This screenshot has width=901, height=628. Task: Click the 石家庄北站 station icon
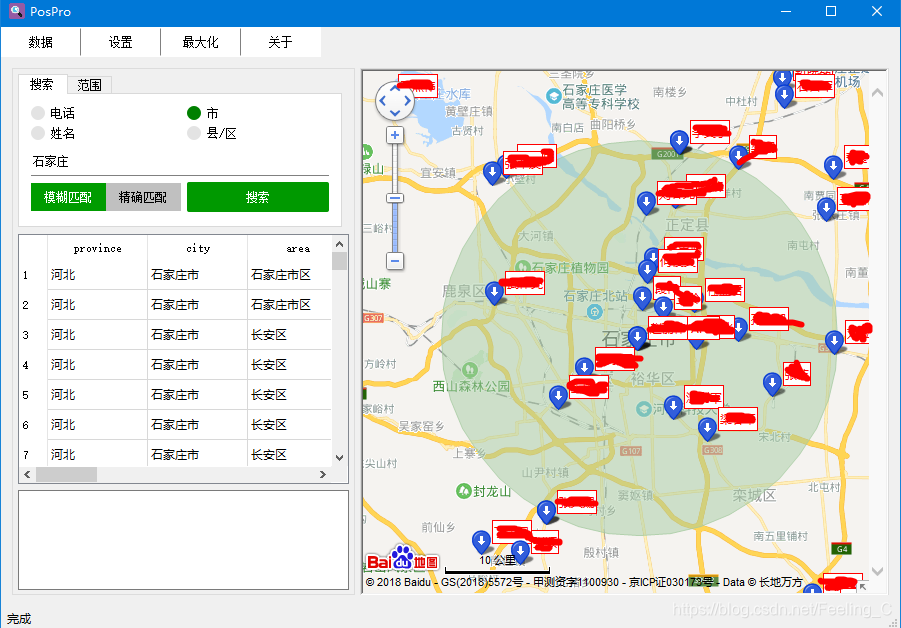(x=594, y=311)
